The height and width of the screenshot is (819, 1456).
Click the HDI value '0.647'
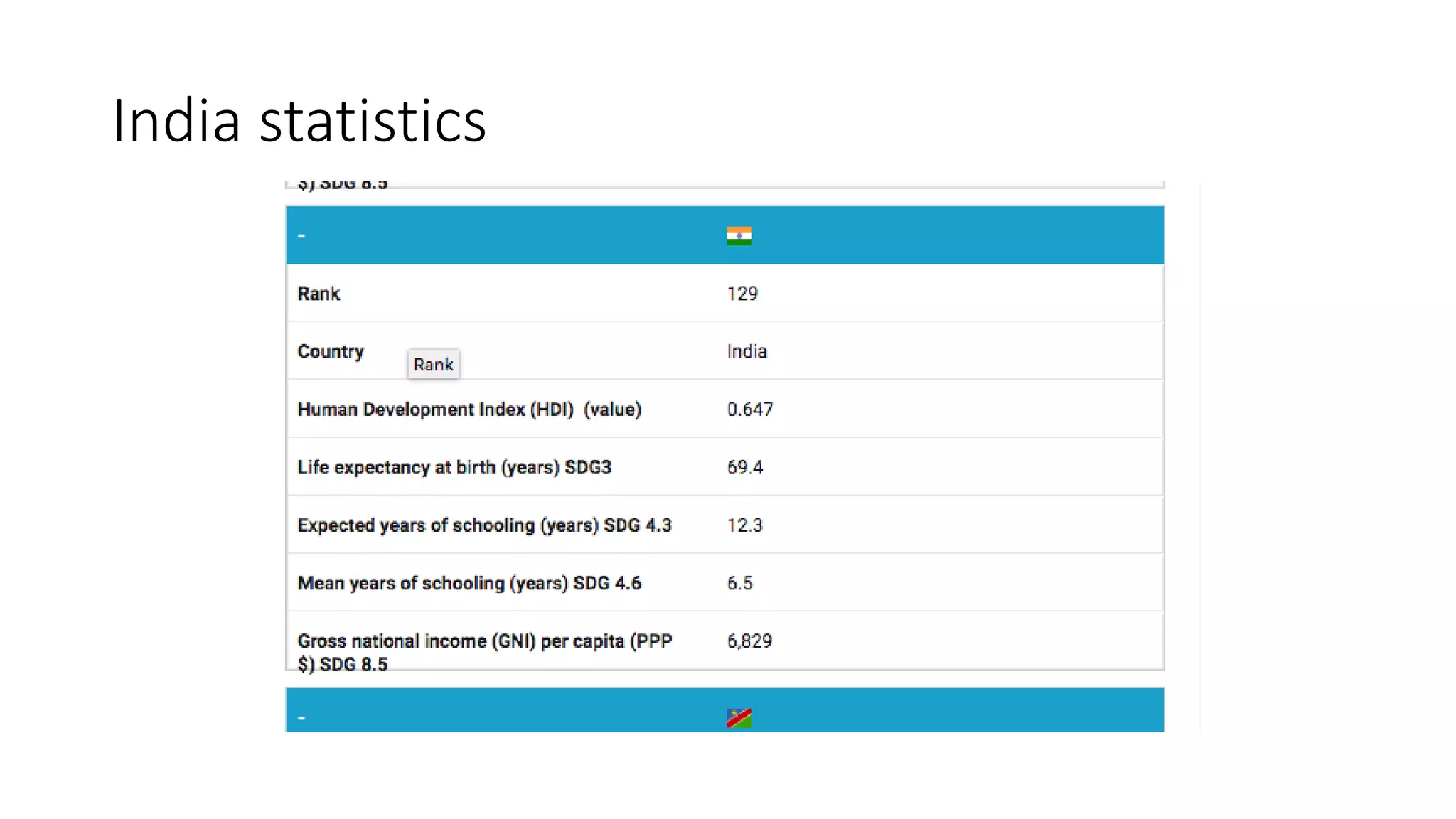tap(749, 409)
